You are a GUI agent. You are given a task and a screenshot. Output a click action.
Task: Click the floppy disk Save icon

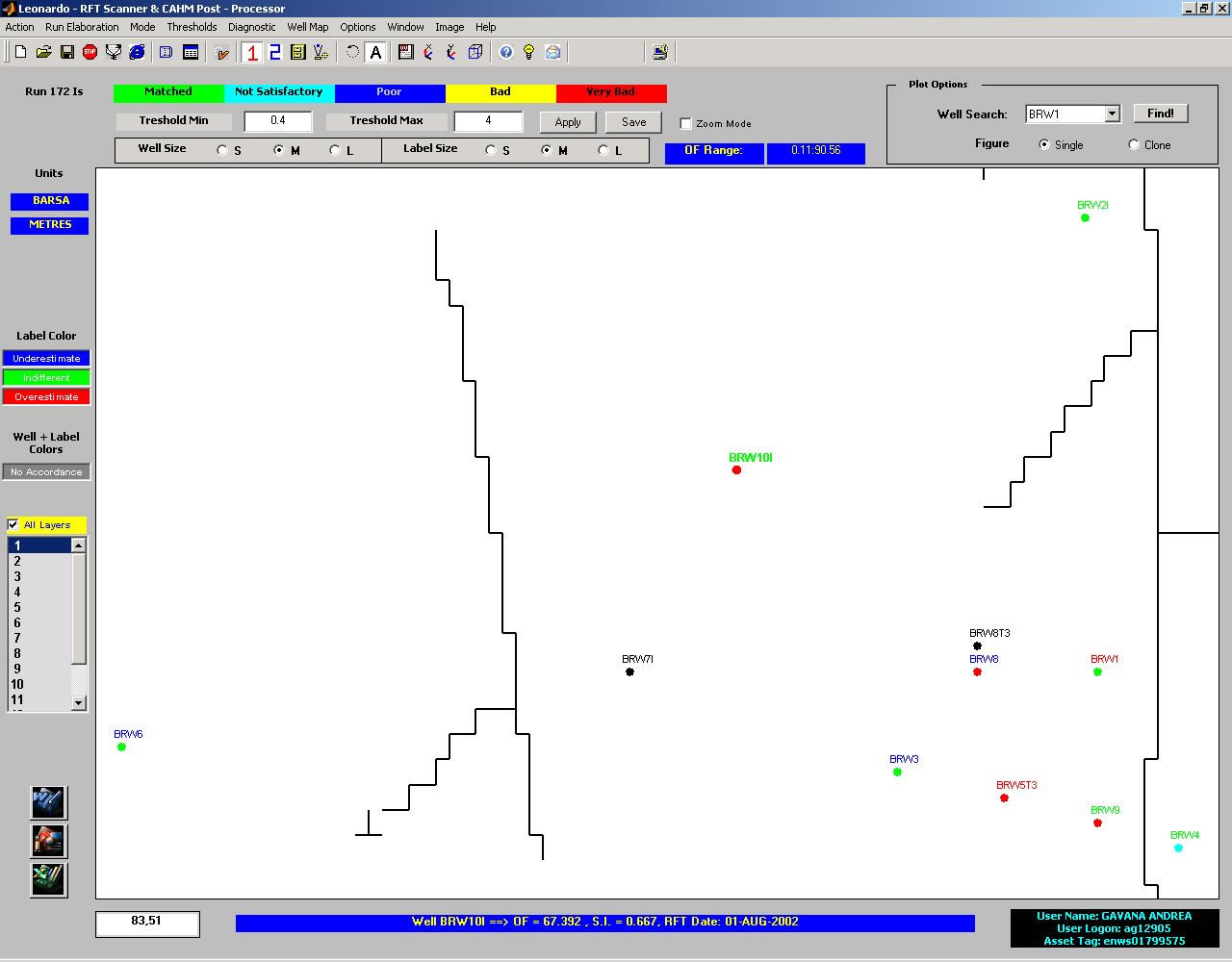click(x=67, y=52)
